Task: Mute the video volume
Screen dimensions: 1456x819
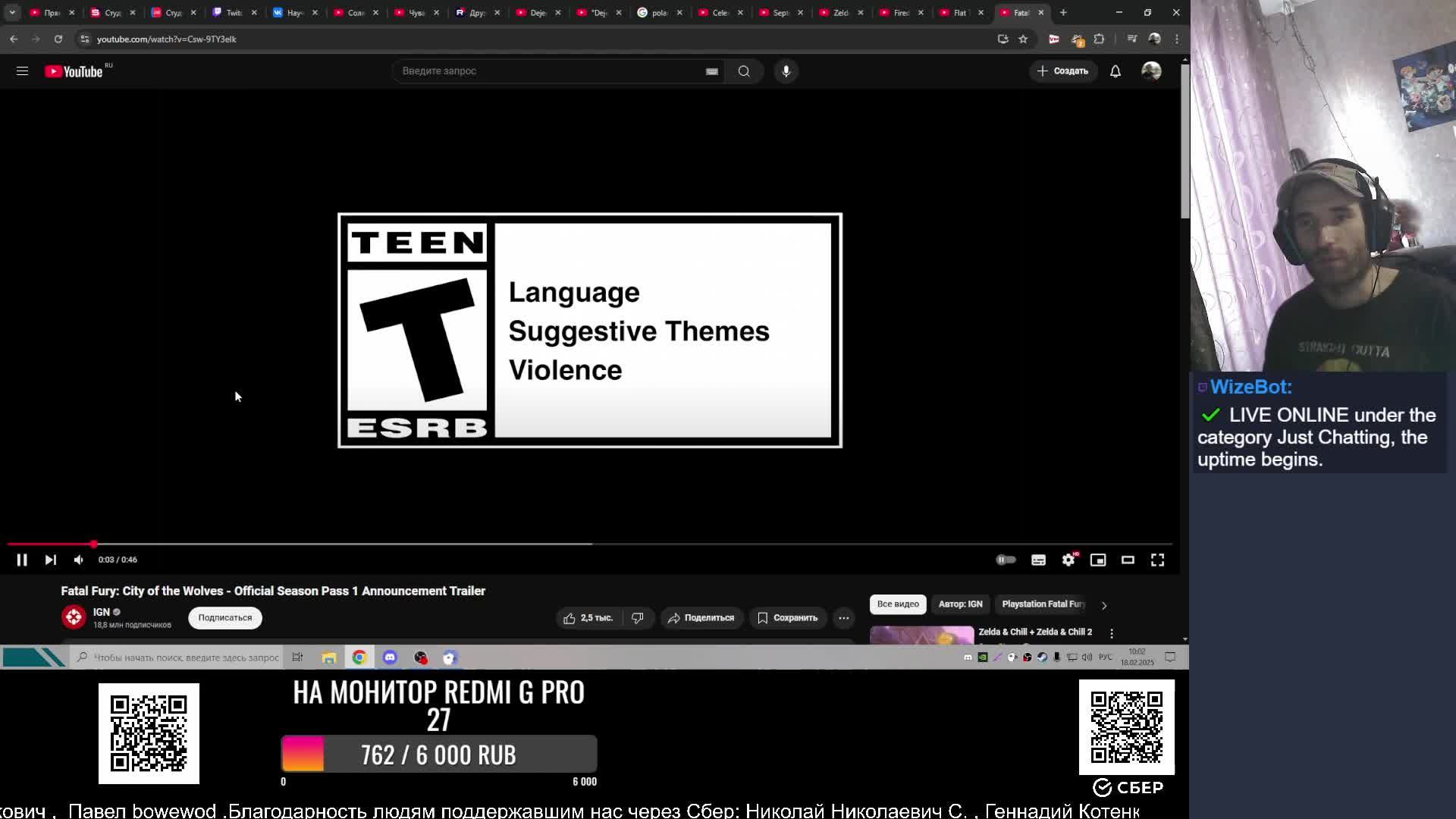Action: click(79, 560)
